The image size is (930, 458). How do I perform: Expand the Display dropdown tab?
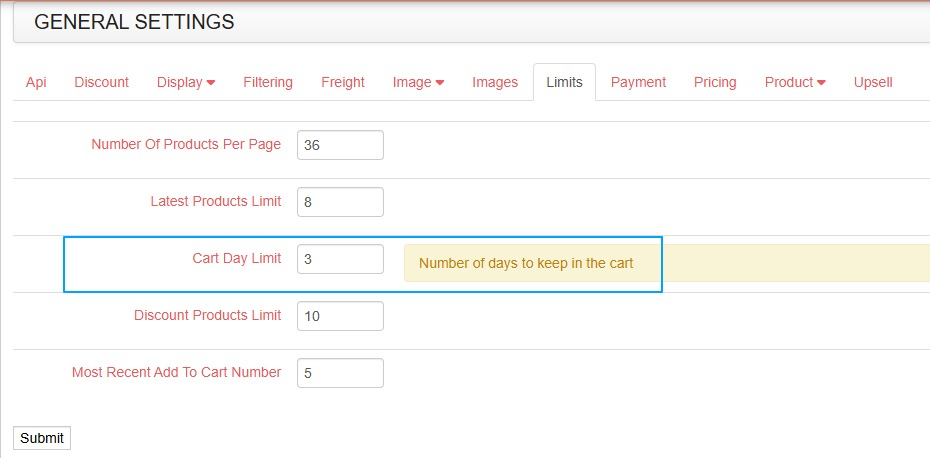(x=186, y=82)
